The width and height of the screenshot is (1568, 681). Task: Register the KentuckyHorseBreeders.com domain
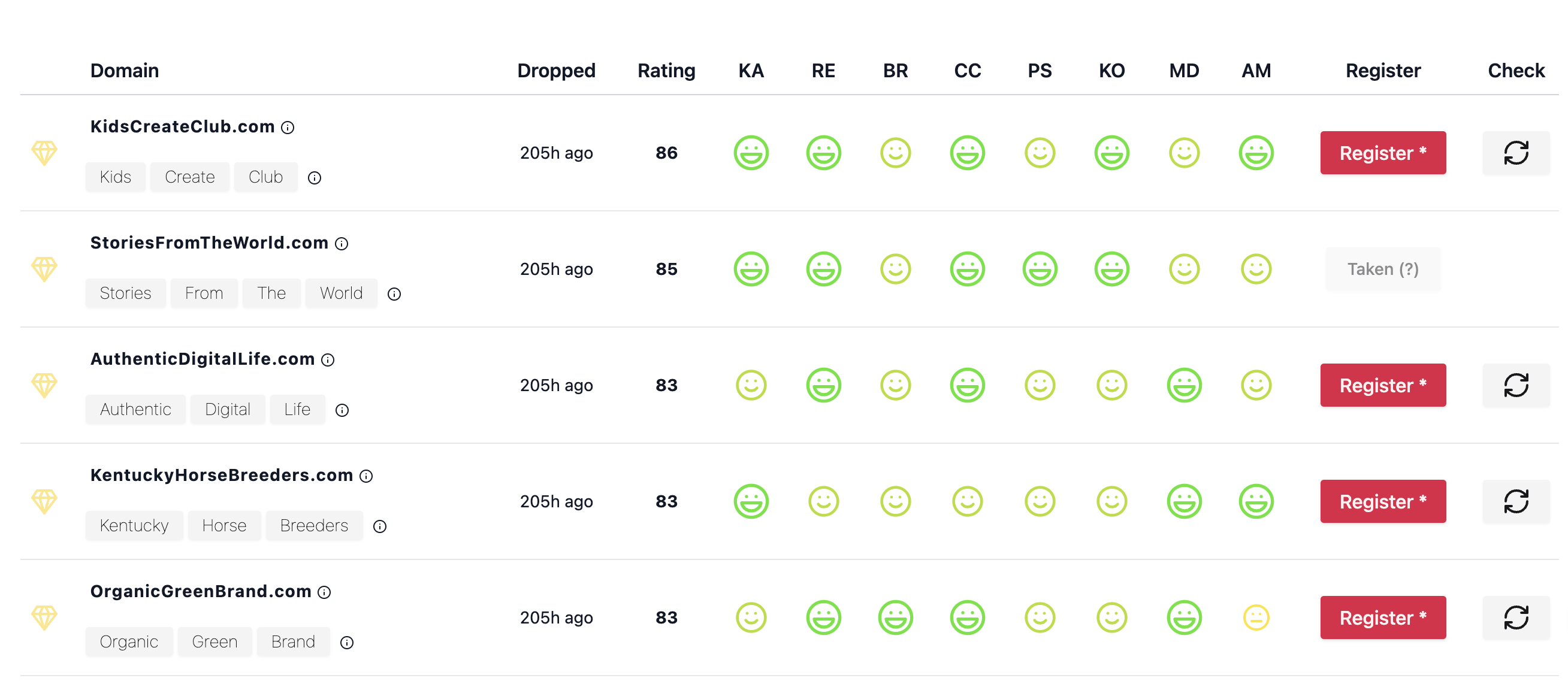1382,501
